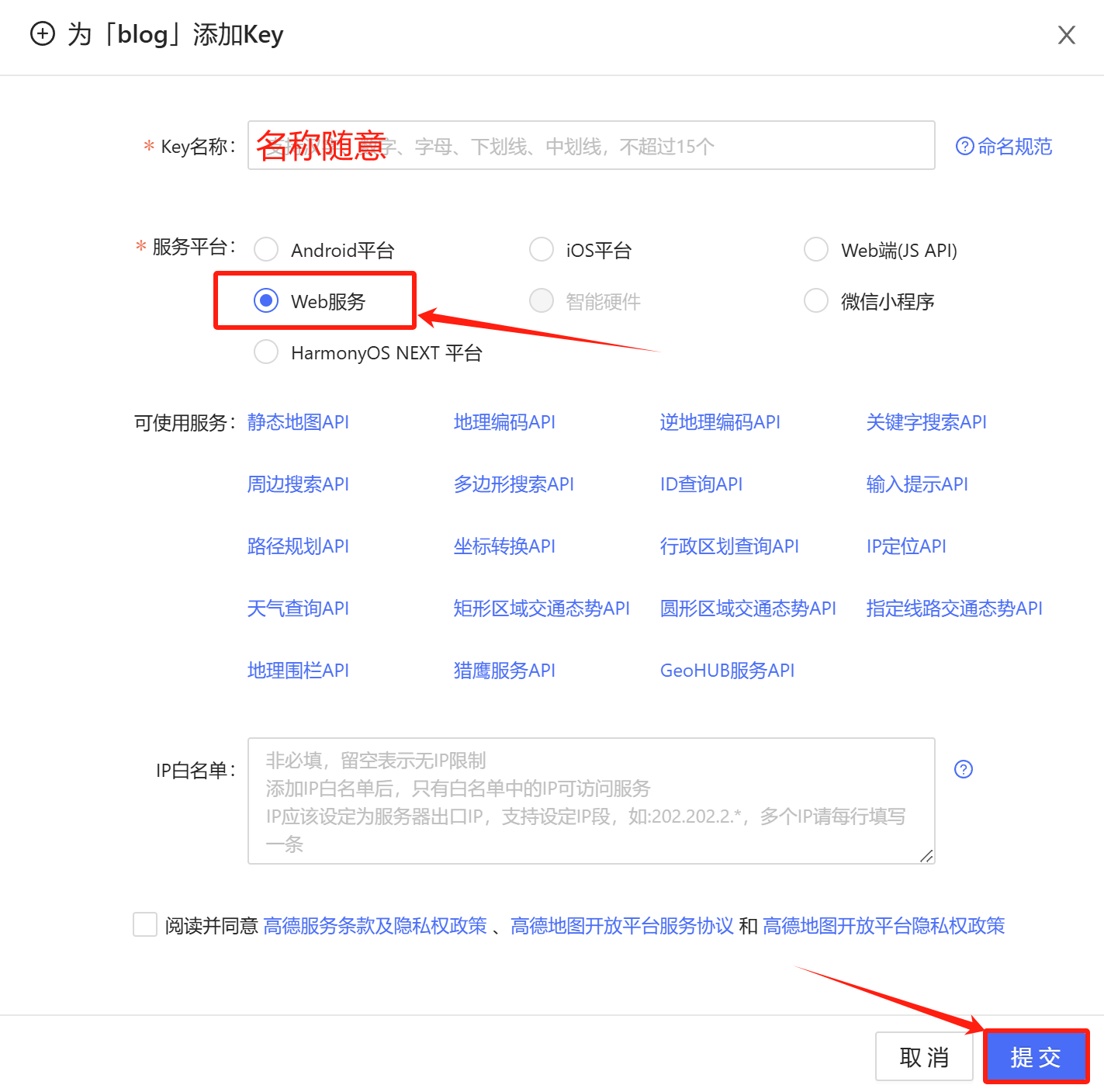1104x1092 pixels.
Task: Open the IP定位API link
Action: pyautogui.click(x=906, y=546)
